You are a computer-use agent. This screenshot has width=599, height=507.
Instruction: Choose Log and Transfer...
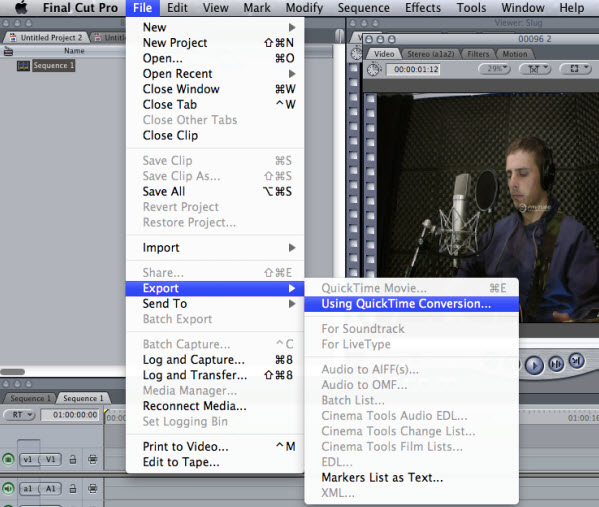click(x=215, y=375)
